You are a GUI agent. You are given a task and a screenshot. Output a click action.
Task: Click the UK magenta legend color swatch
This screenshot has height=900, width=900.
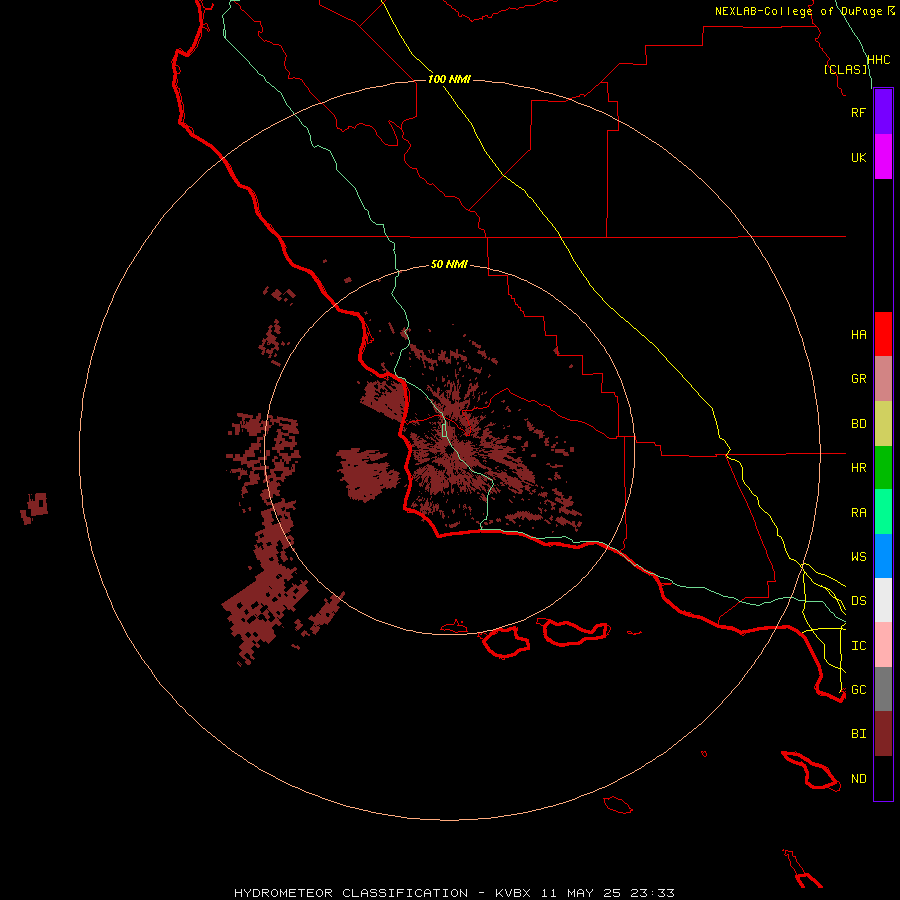pos(883,157)
